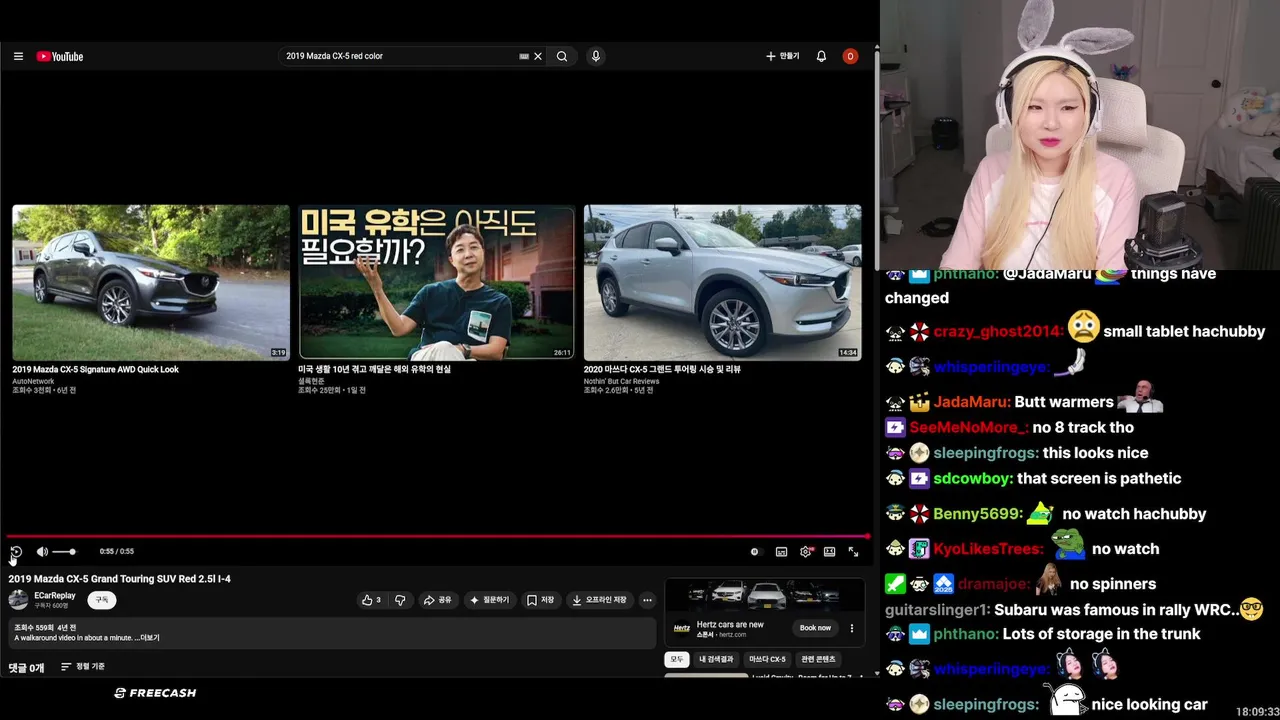Expand description with ...더보기
Screen dimensions: 1280x720
tap(147, 638)
